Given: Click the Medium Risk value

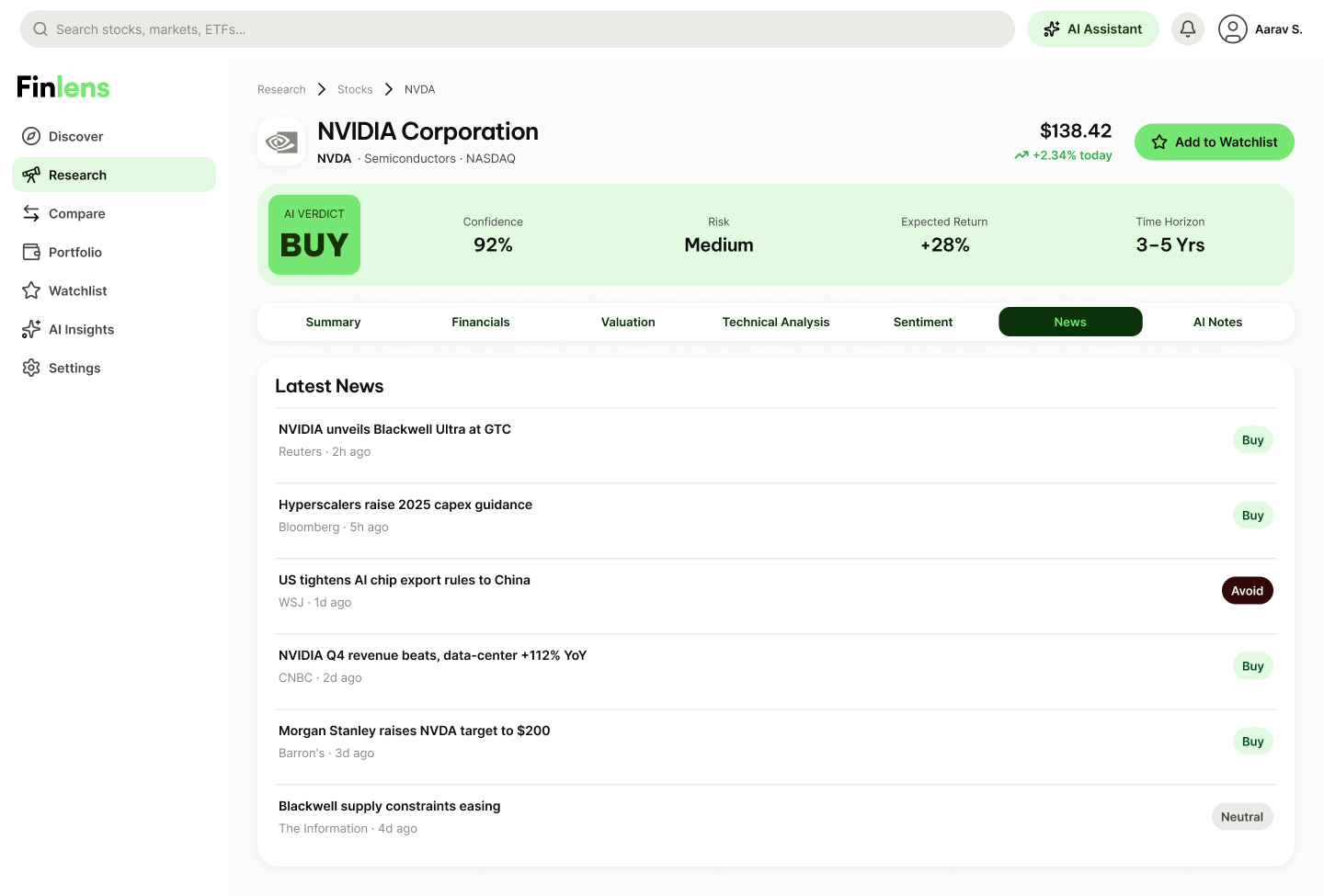Looking at the screenshot, I should pyautogui.click(x=719, y=245).
